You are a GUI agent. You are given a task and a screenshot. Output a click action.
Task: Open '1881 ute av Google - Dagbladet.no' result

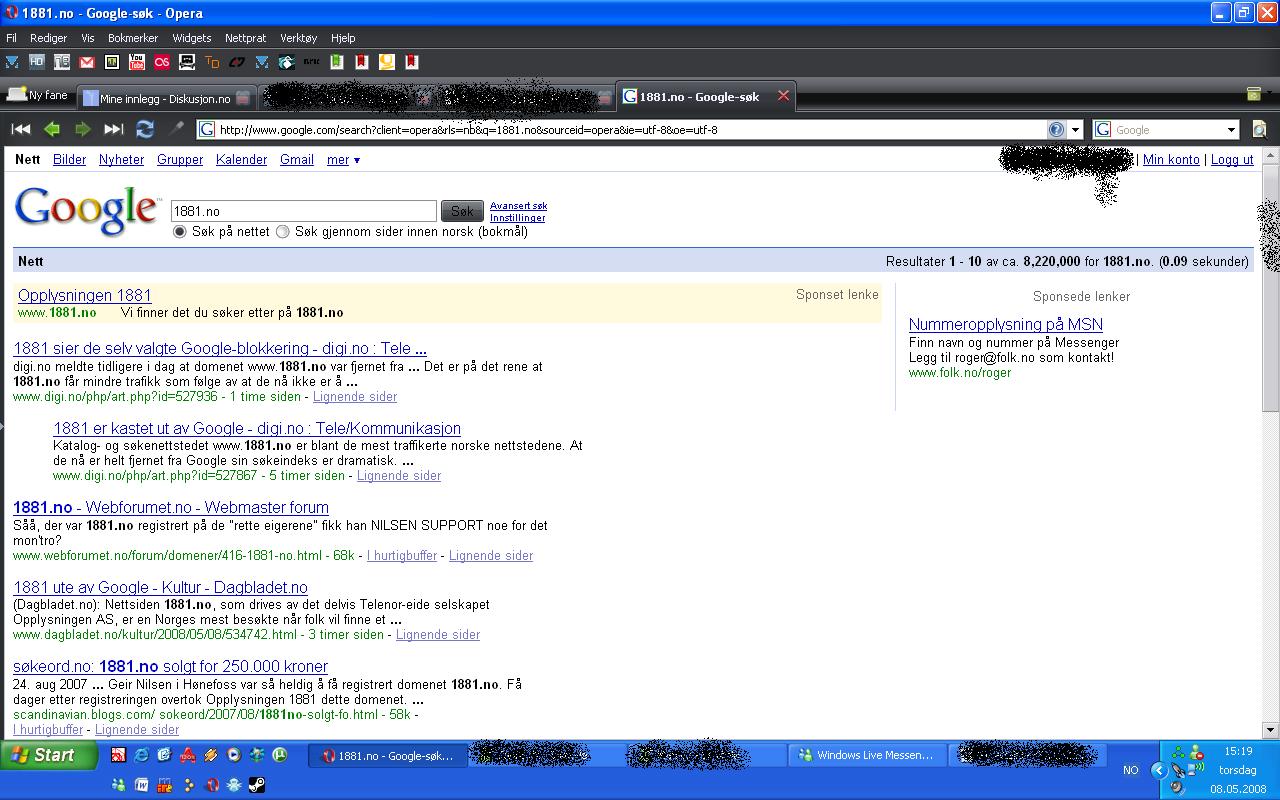160,587
